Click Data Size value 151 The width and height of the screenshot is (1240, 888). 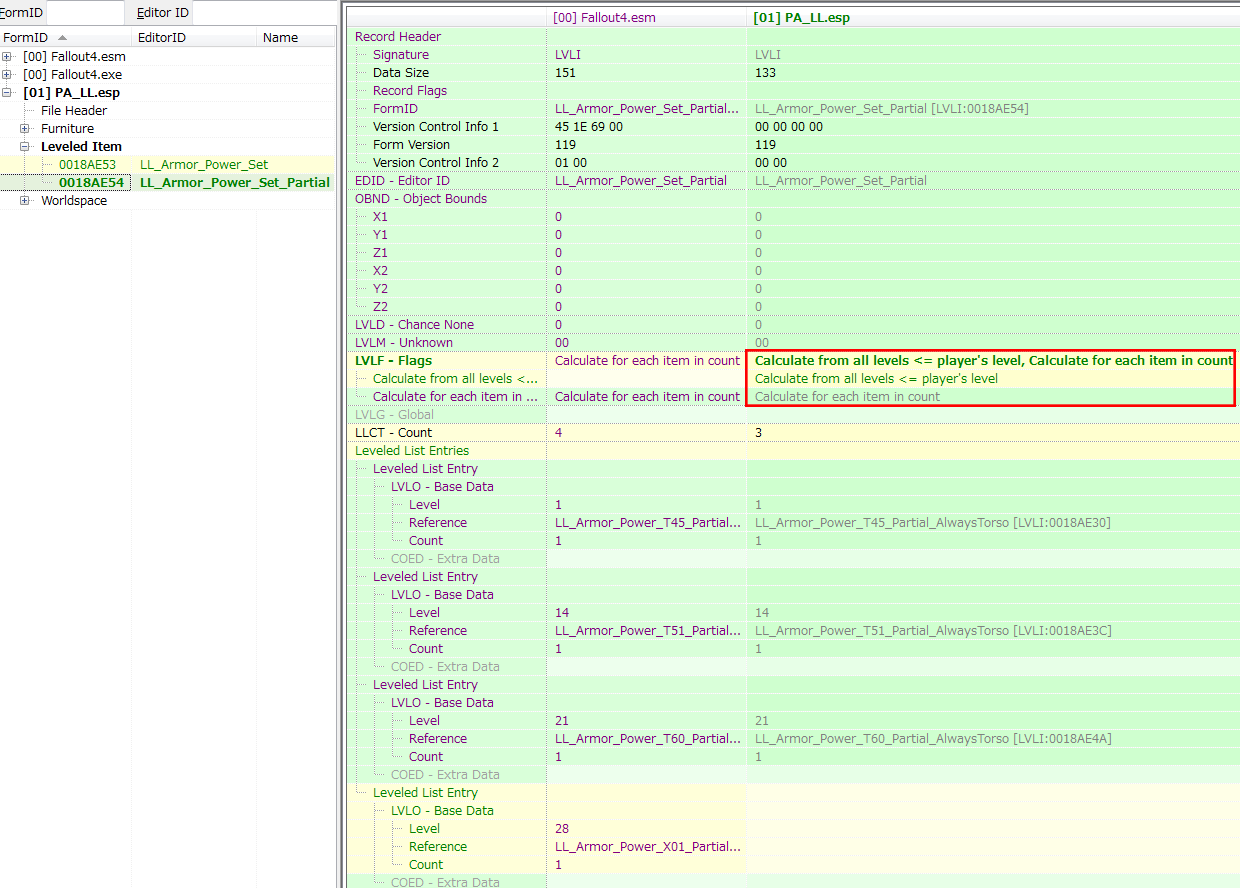[565, 72]
